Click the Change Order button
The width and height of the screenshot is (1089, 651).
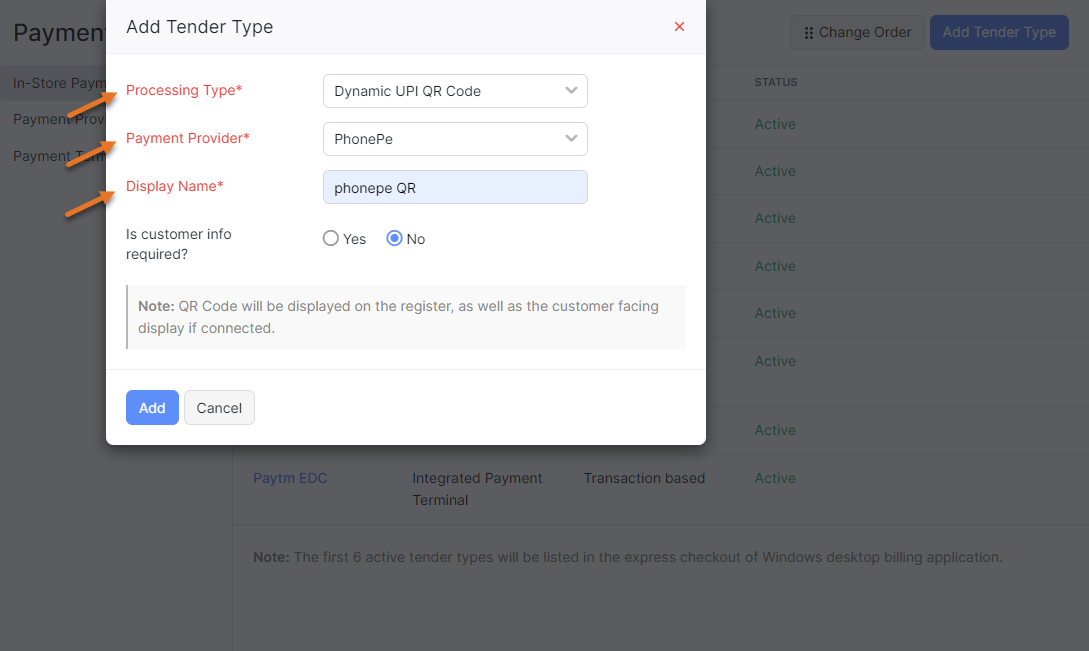click(x=857, y=32)
